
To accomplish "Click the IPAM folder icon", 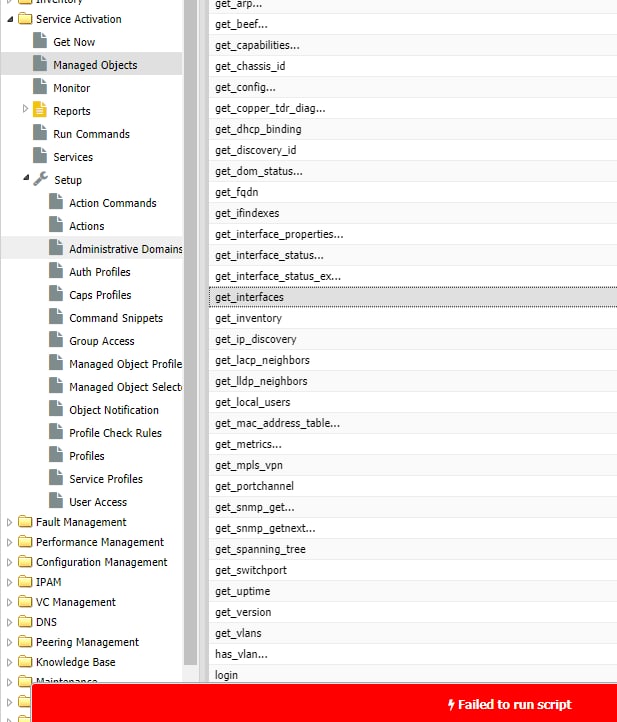I will click(25, 582).
